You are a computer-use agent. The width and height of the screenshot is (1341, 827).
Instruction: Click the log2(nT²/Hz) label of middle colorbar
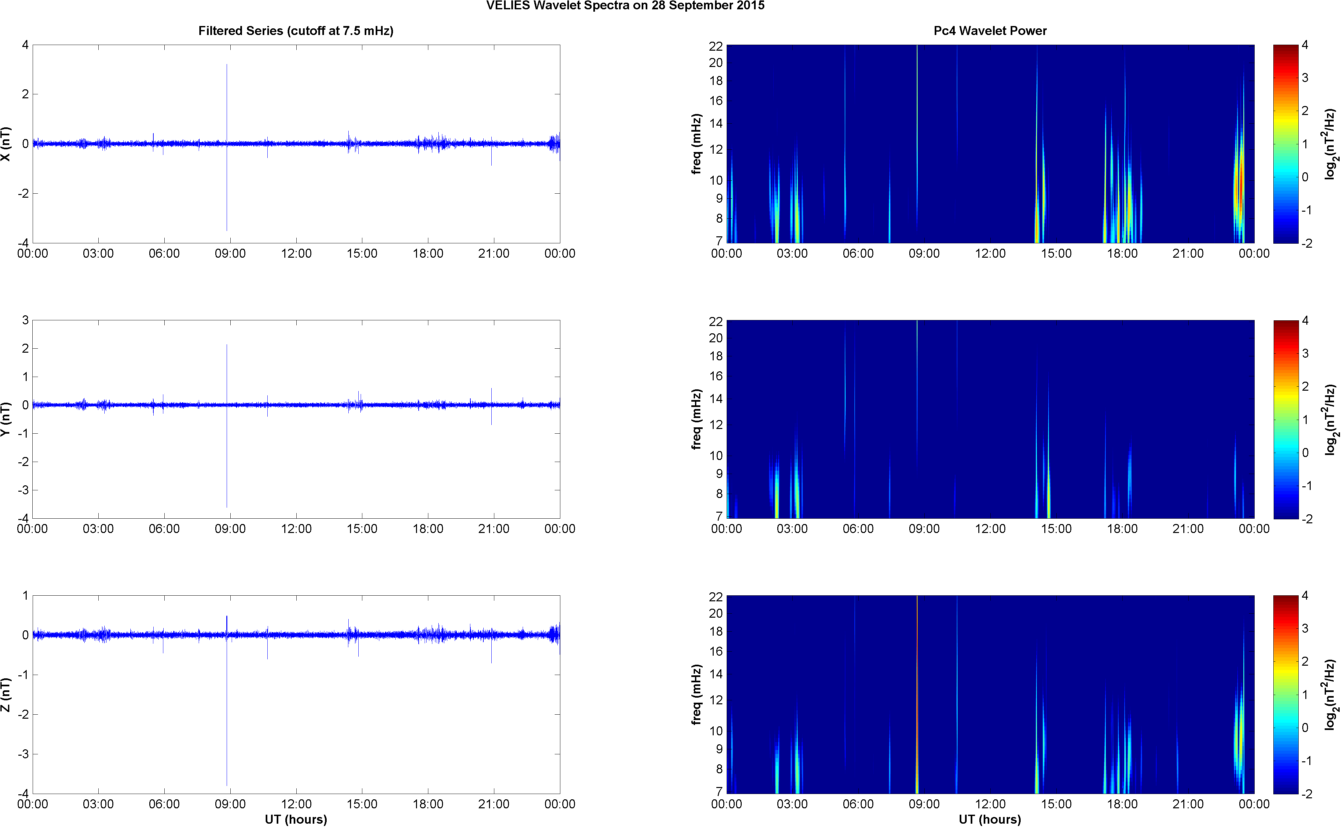pos(1330,419)
